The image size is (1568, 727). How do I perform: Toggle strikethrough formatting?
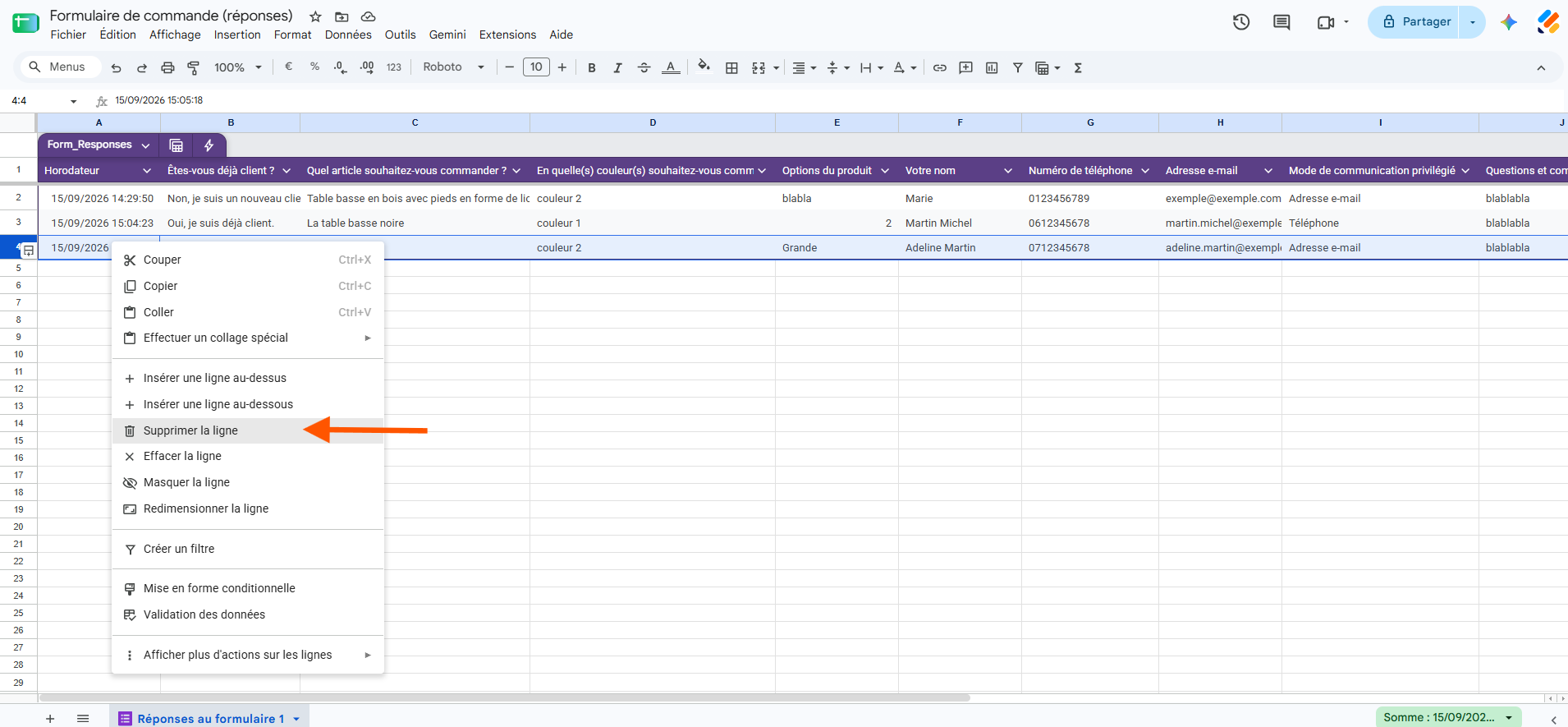tap(644, 67)
